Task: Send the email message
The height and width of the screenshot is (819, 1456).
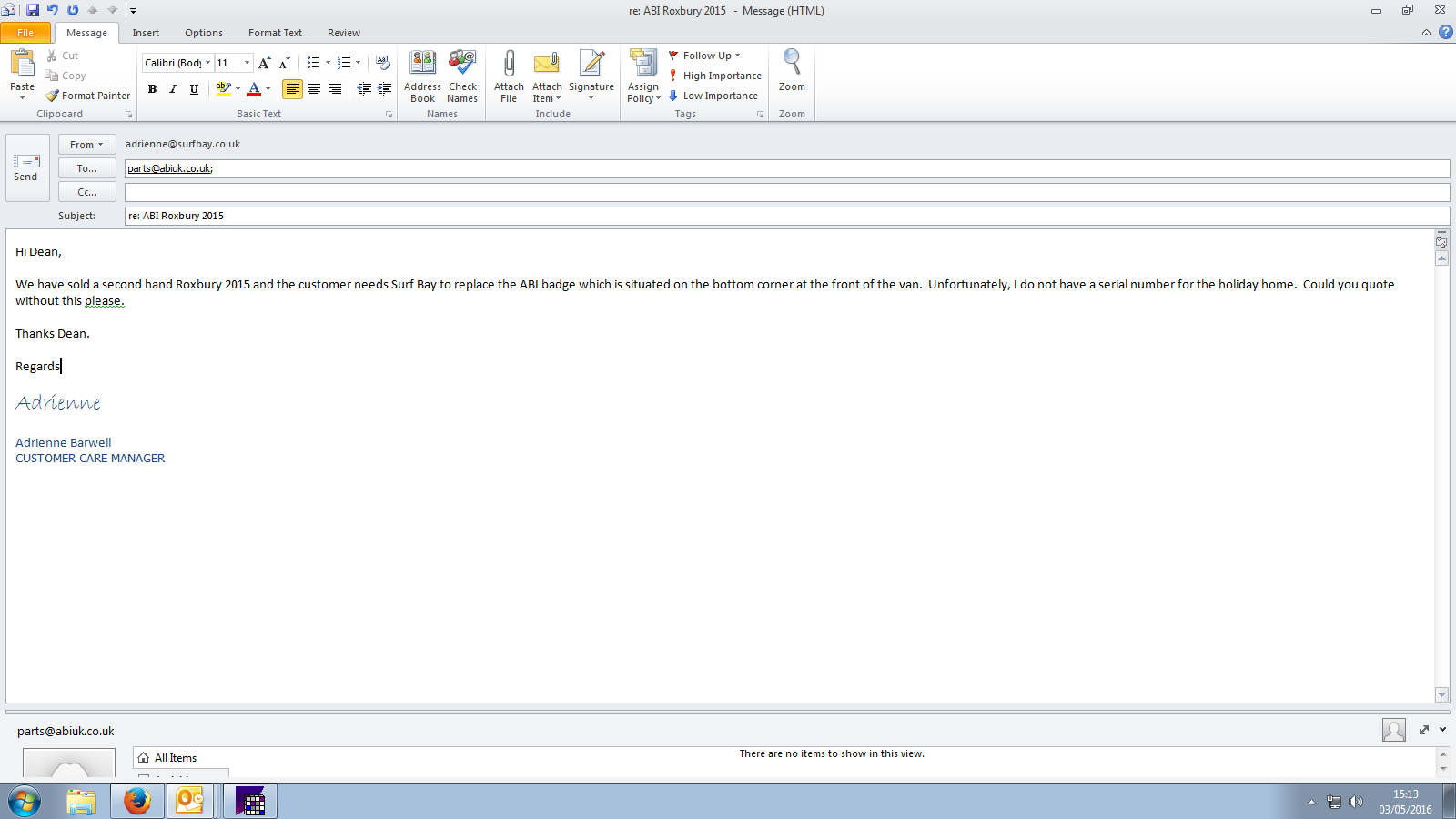Action: point(27,167)
